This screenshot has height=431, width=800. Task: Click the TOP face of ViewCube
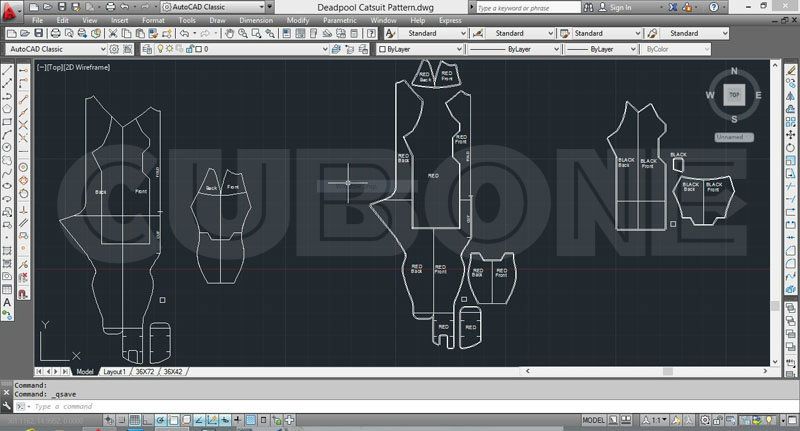(734, 95)
